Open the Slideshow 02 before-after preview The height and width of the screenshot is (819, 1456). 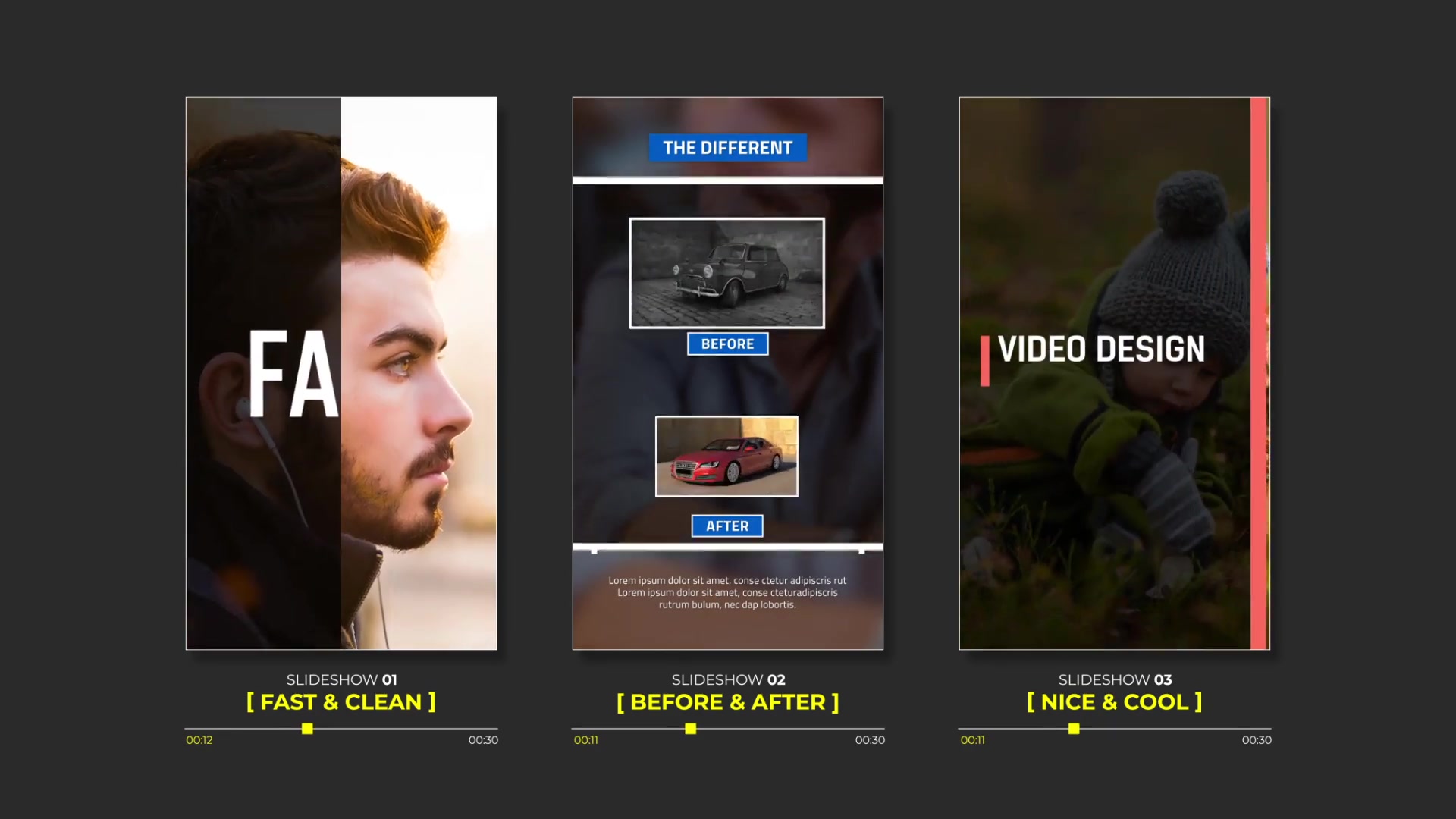coord(728,373)
